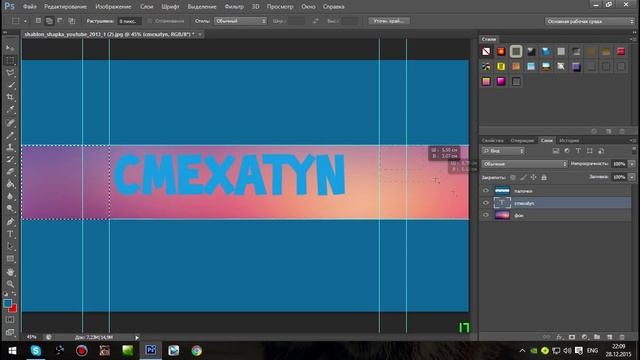Create new layer icon at panel bottom

click(x=609, y=337)
